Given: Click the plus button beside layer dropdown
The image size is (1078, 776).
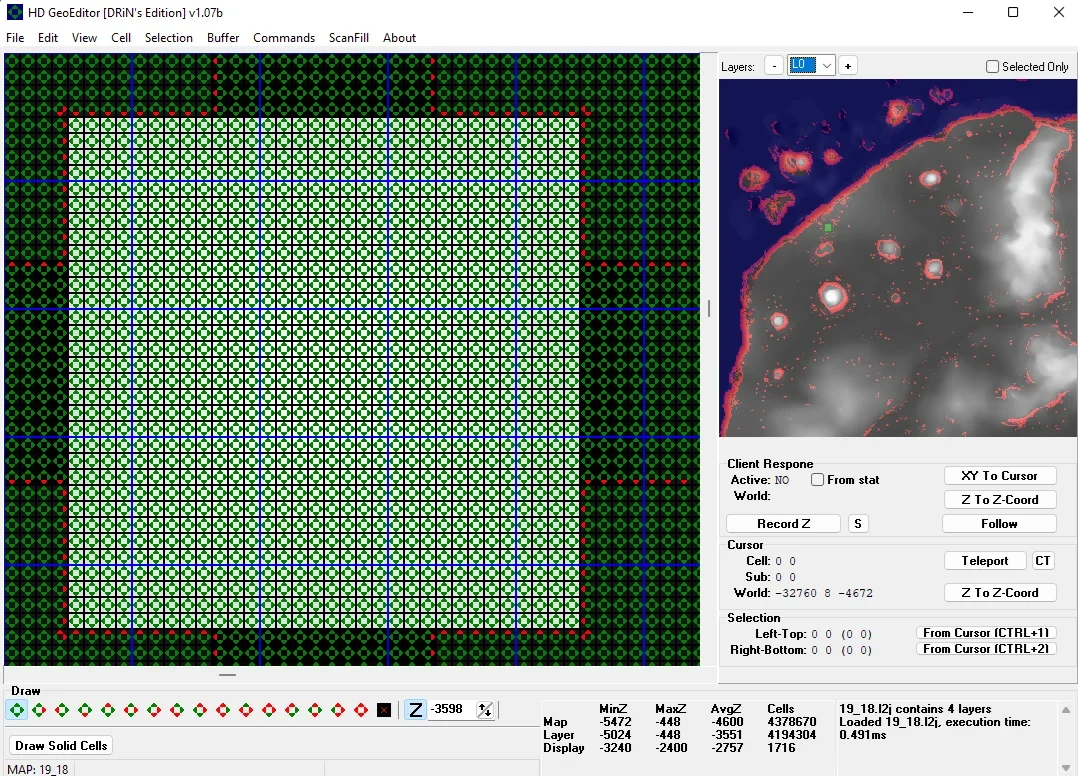Looking at the screenshot, I should tap(848, 66).
